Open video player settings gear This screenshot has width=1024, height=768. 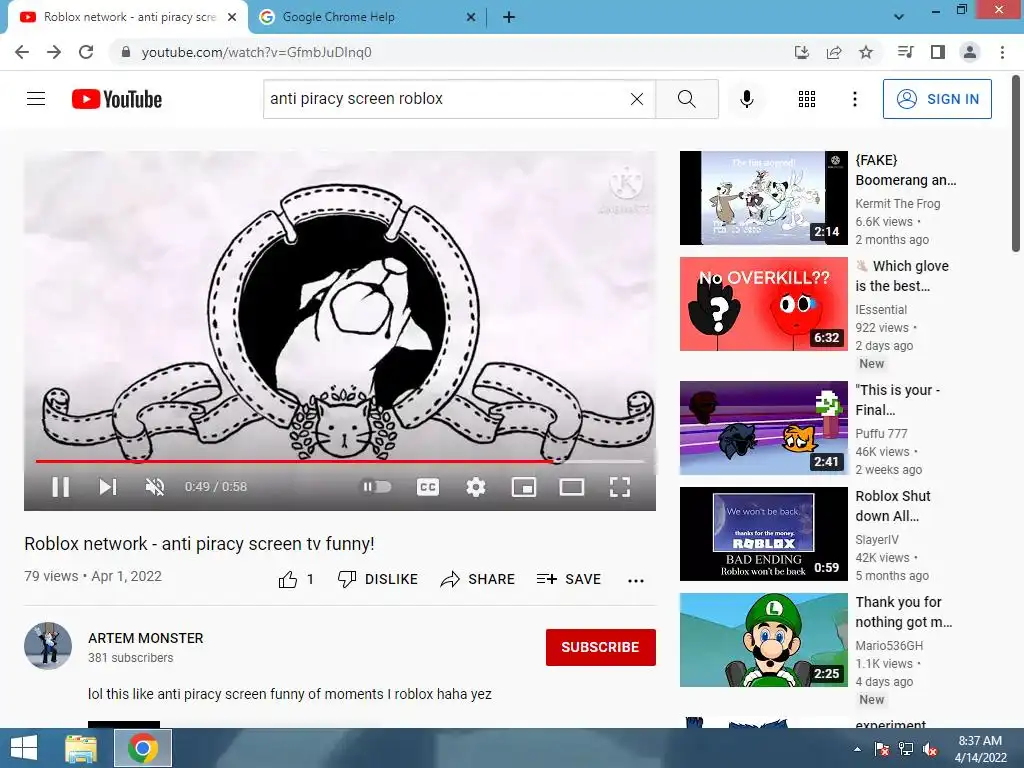point(475,487)
